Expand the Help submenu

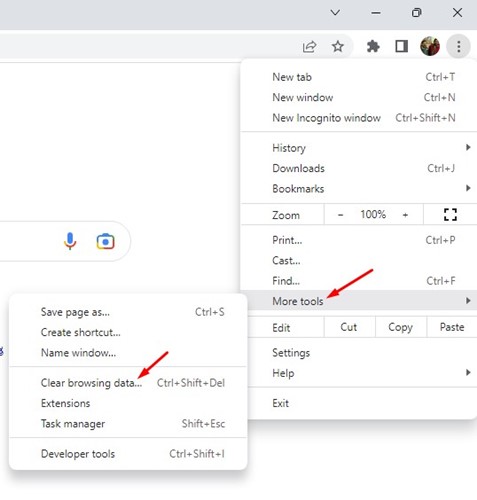[358, 373]
